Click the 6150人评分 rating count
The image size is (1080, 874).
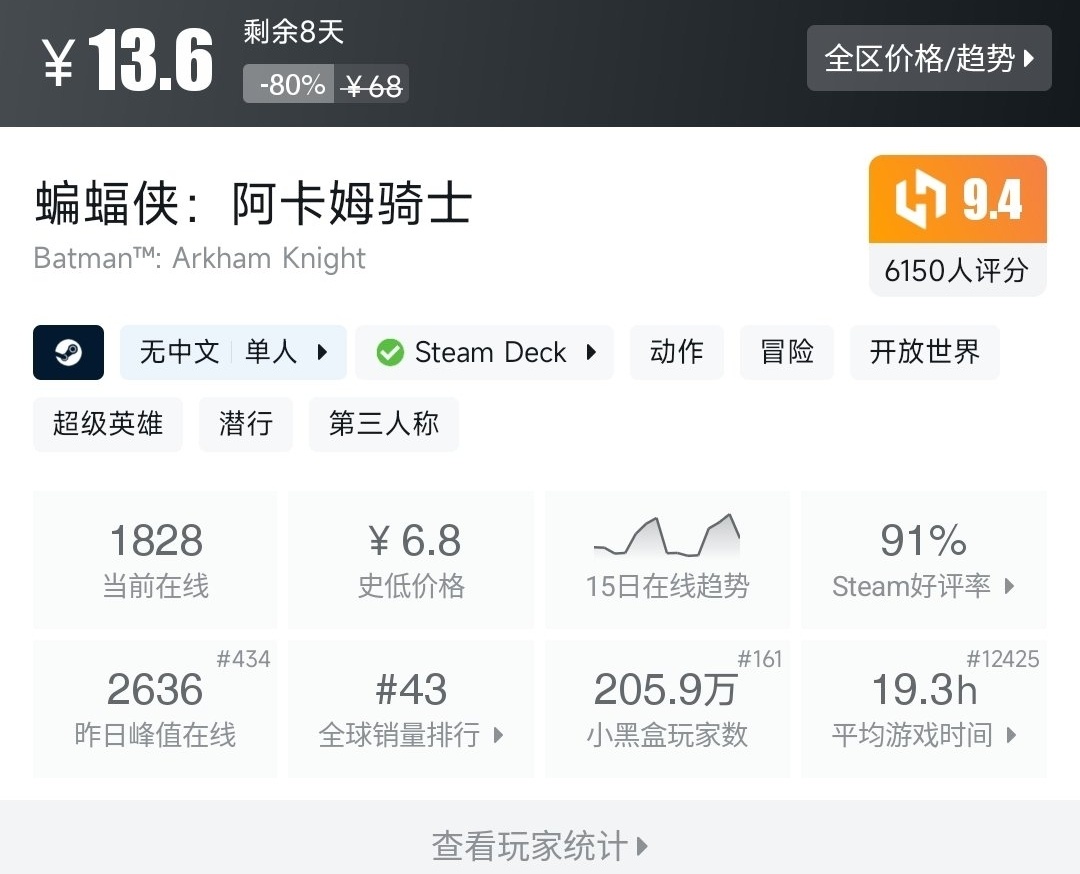point(957,270)
